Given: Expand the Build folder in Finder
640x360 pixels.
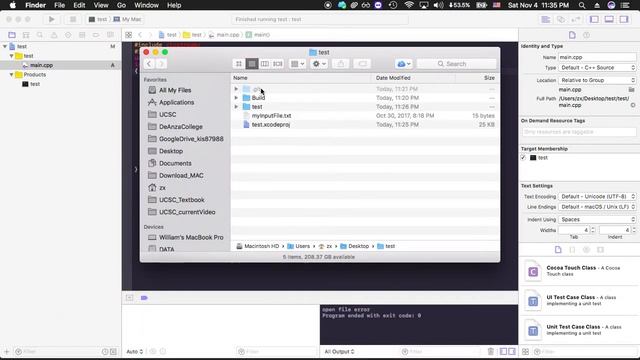Looking at the screenshot, I should (x=236, y=98).
